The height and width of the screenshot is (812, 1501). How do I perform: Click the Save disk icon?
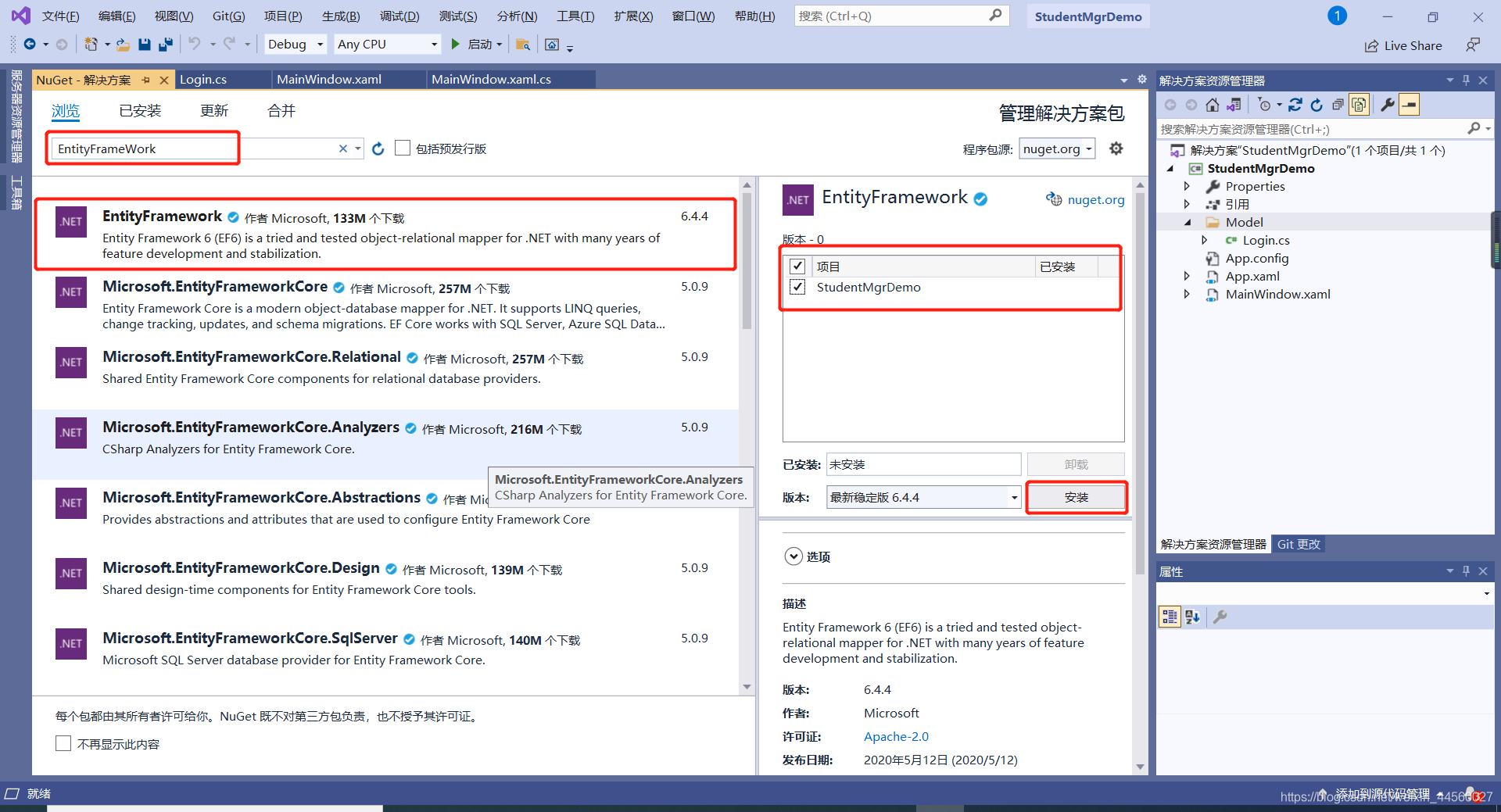[x=145, y=45]
